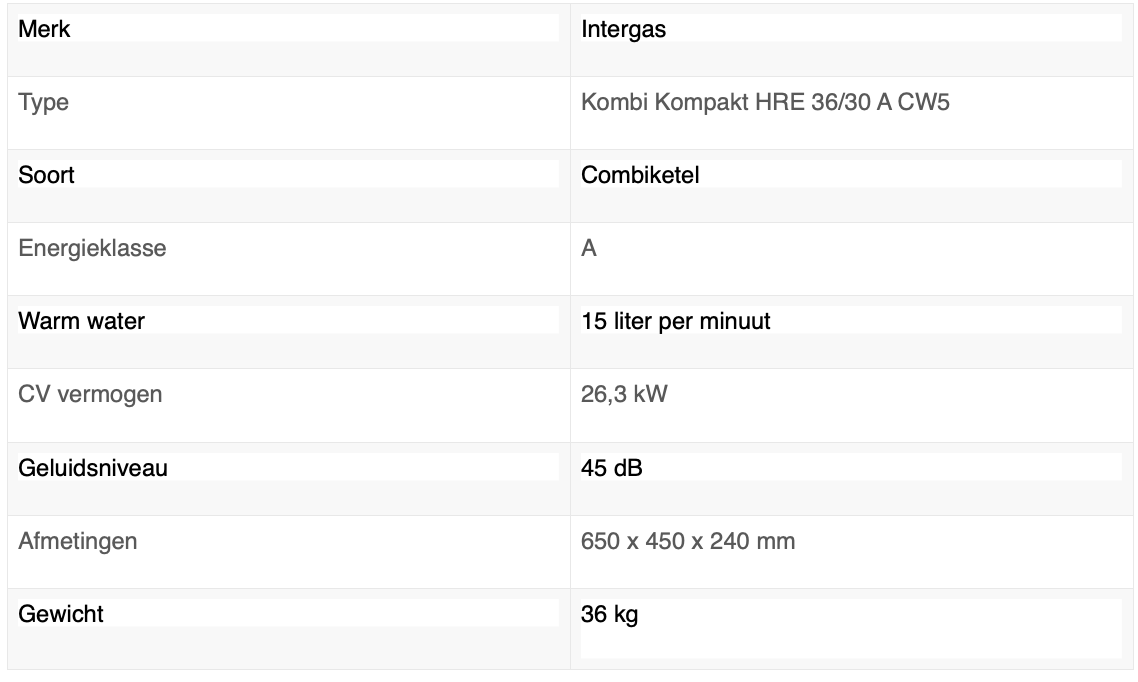Focus the Warm water label field
Viewport: 1138px width, 682px height.
pos(288,321)
